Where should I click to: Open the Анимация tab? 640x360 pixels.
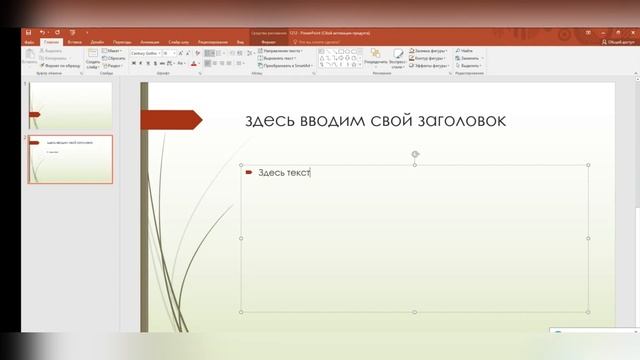(150, 42)
